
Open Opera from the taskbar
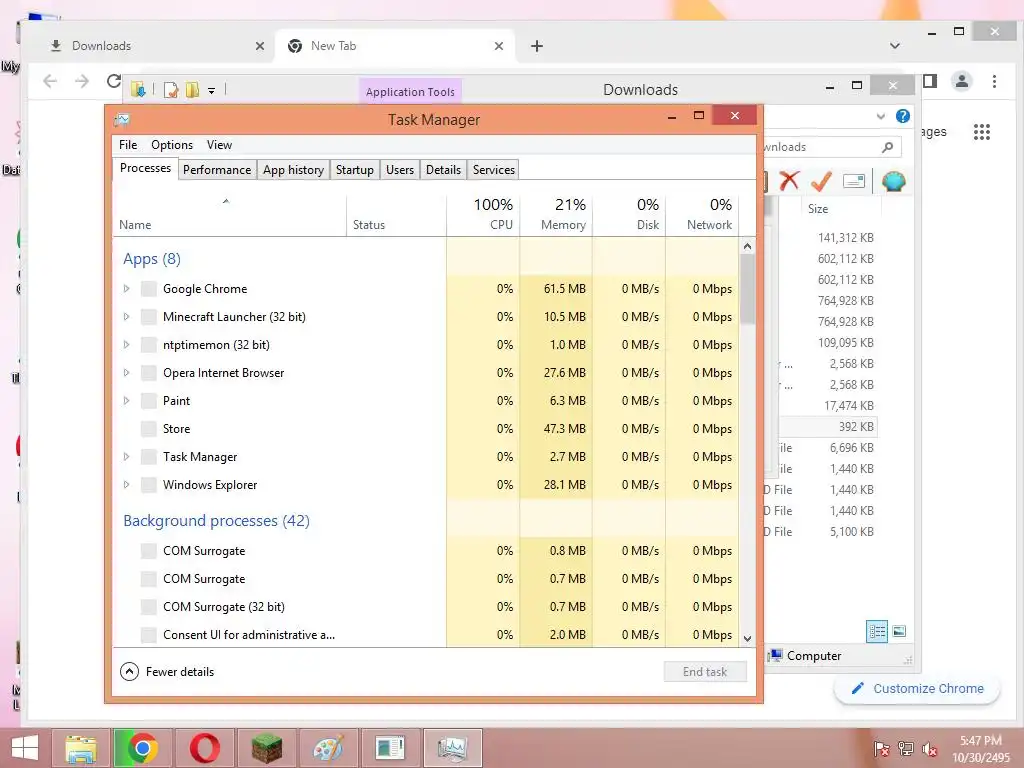tap(204, 748)
